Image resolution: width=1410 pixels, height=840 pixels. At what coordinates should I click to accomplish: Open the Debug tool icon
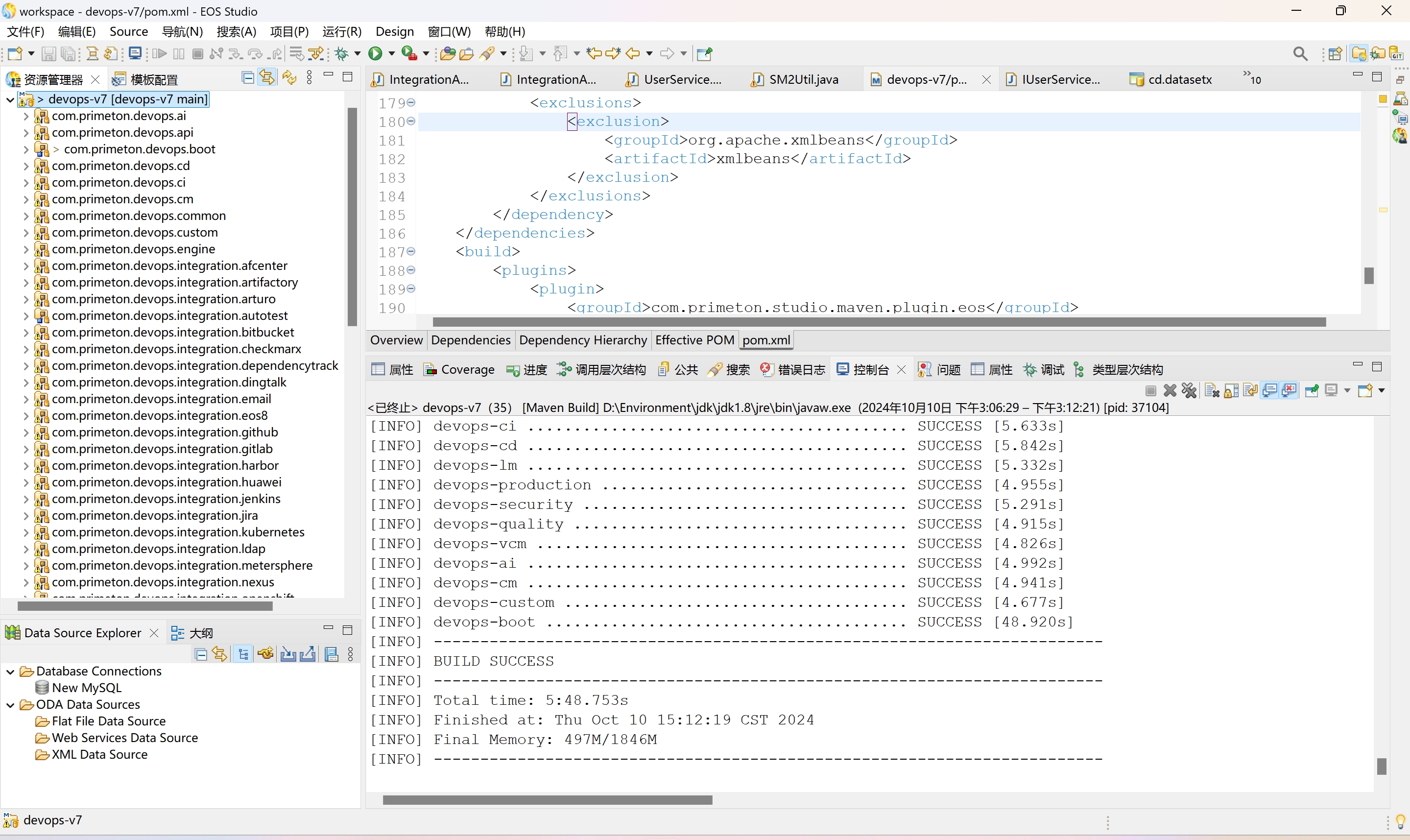click(x=342, y=54)
